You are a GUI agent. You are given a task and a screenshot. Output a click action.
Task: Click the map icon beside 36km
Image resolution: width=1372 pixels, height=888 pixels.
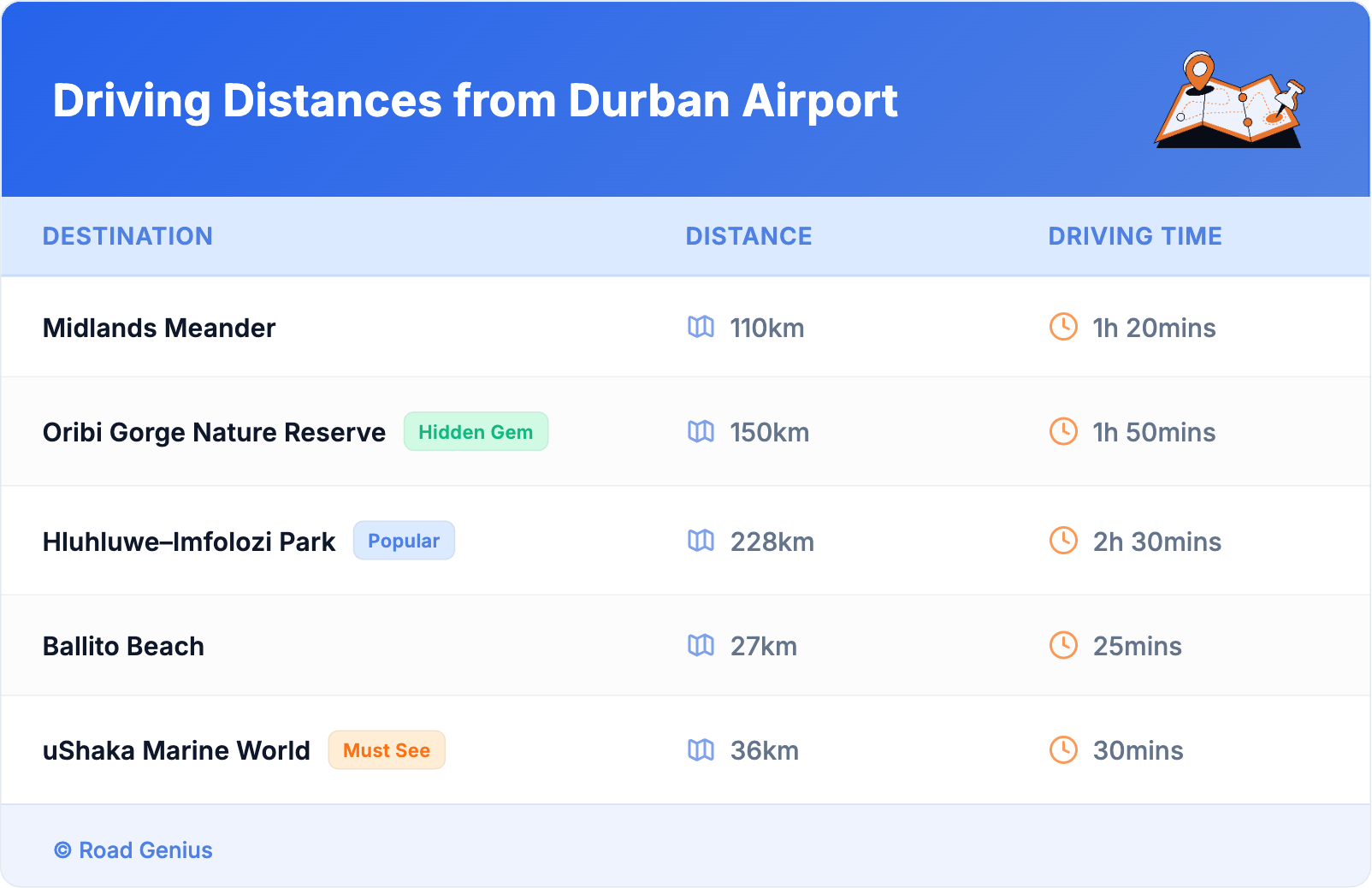click(x=701, y=750)
